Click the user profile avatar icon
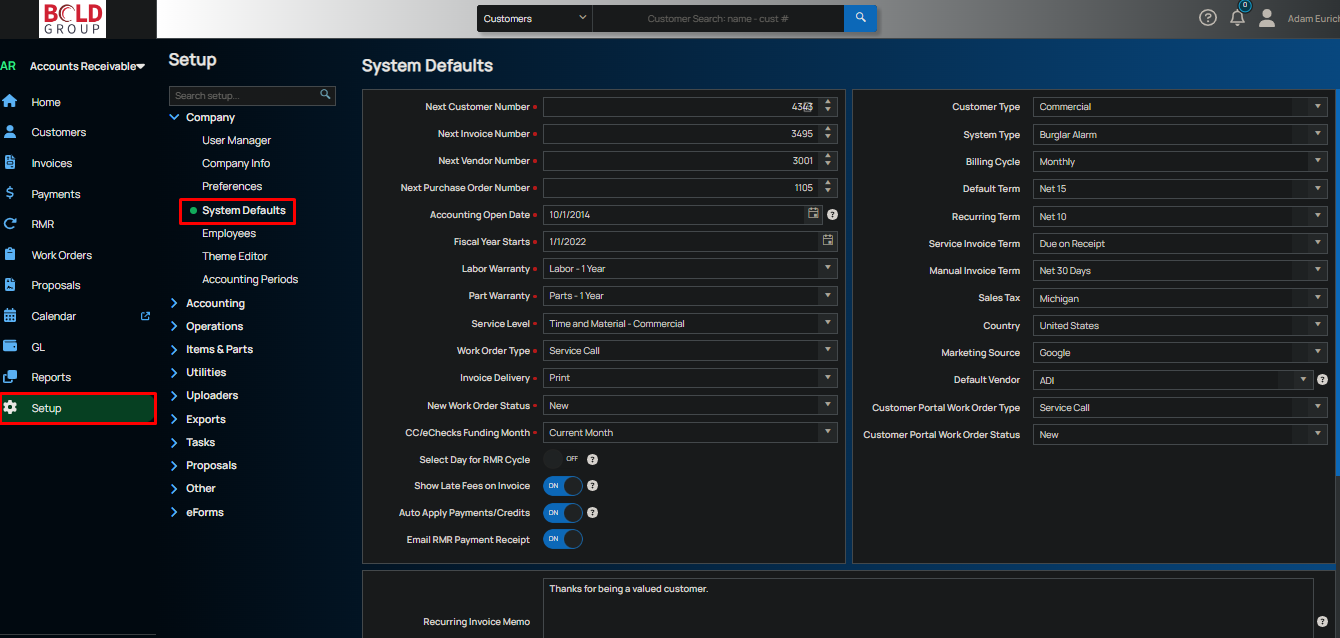This screenshot has height=638, width=1340. (x=1267, y=18)
